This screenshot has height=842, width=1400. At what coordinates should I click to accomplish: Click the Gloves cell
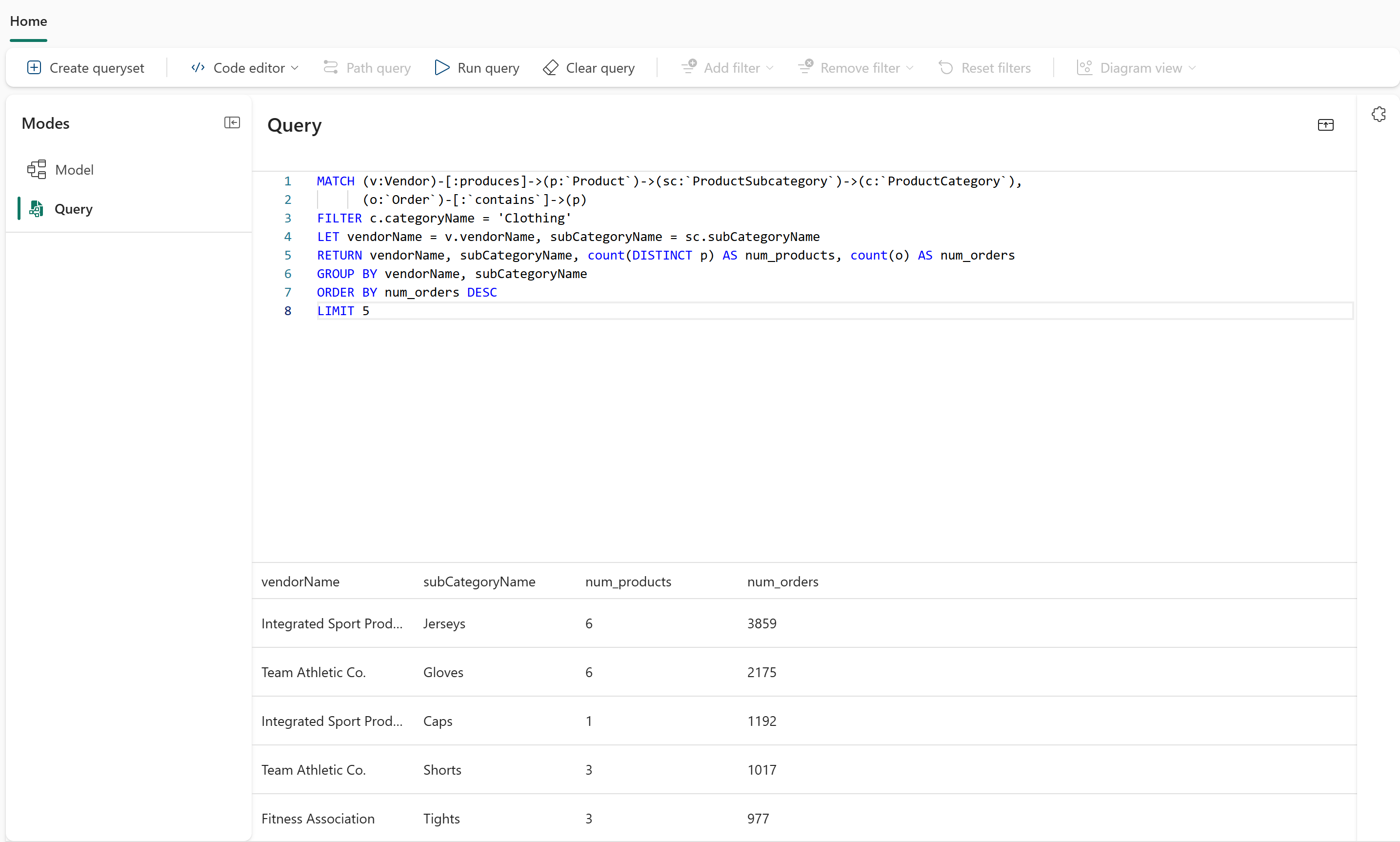443,672
